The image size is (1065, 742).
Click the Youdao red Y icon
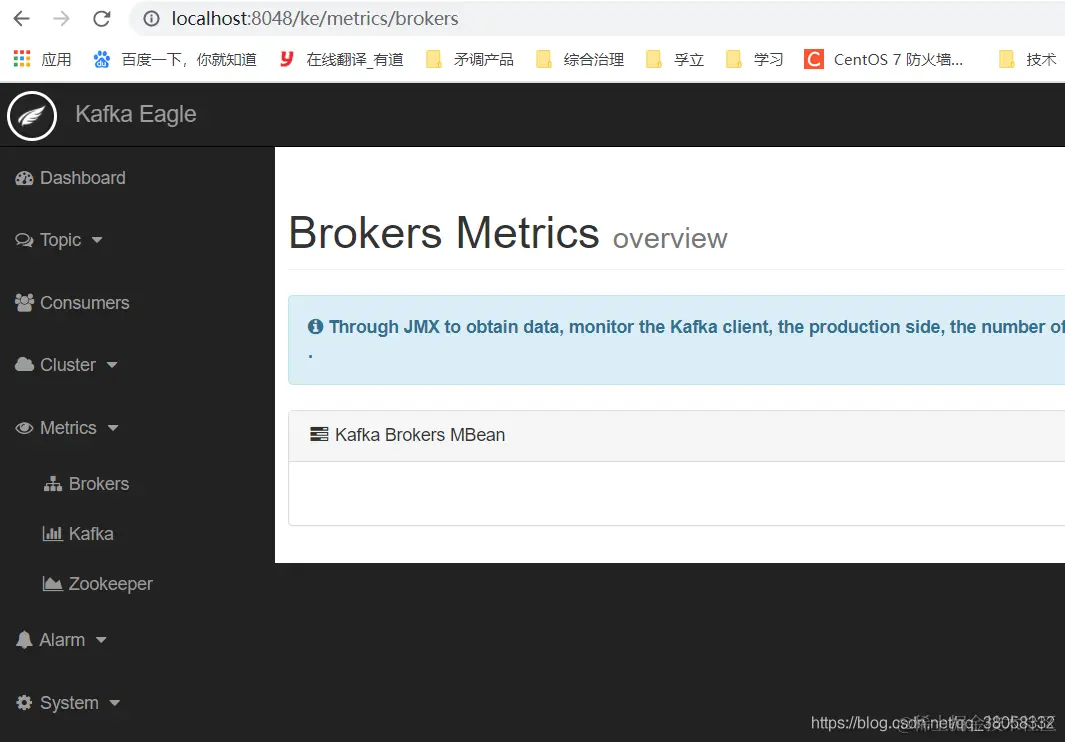pos(287,59)
